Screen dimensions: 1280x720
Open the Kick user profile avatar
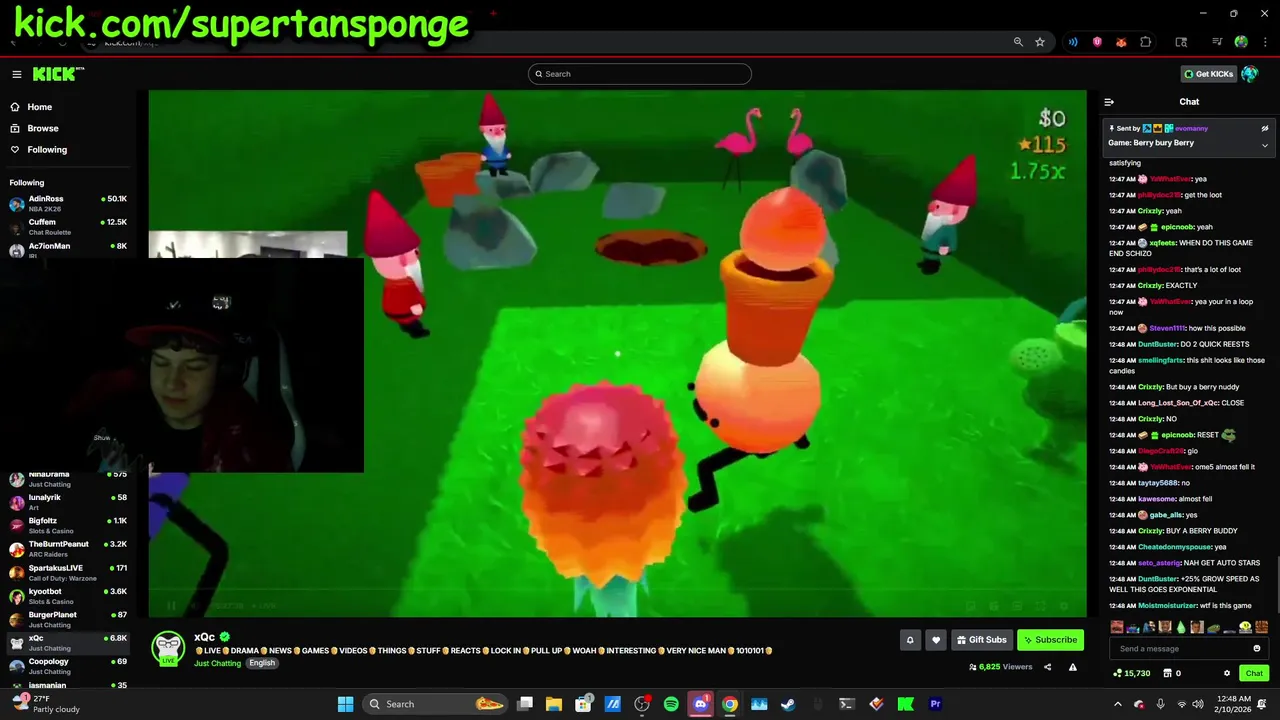(x=1250, y=74)
